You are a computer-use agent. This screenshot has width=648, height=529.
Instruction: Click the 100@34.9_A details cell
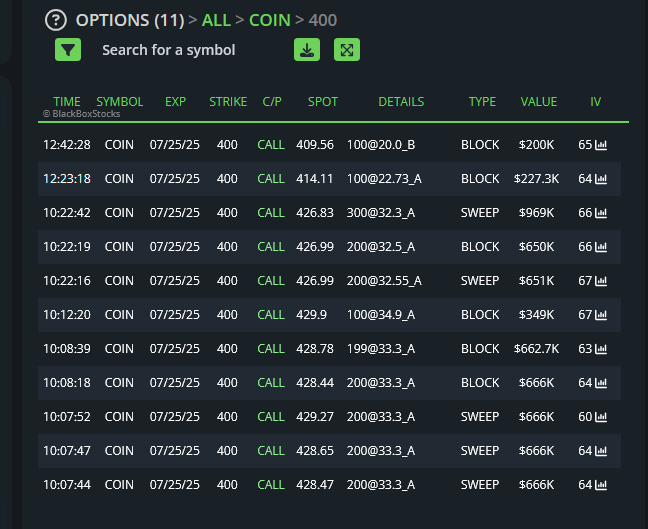pyautogui.click(x=381, y=315)
